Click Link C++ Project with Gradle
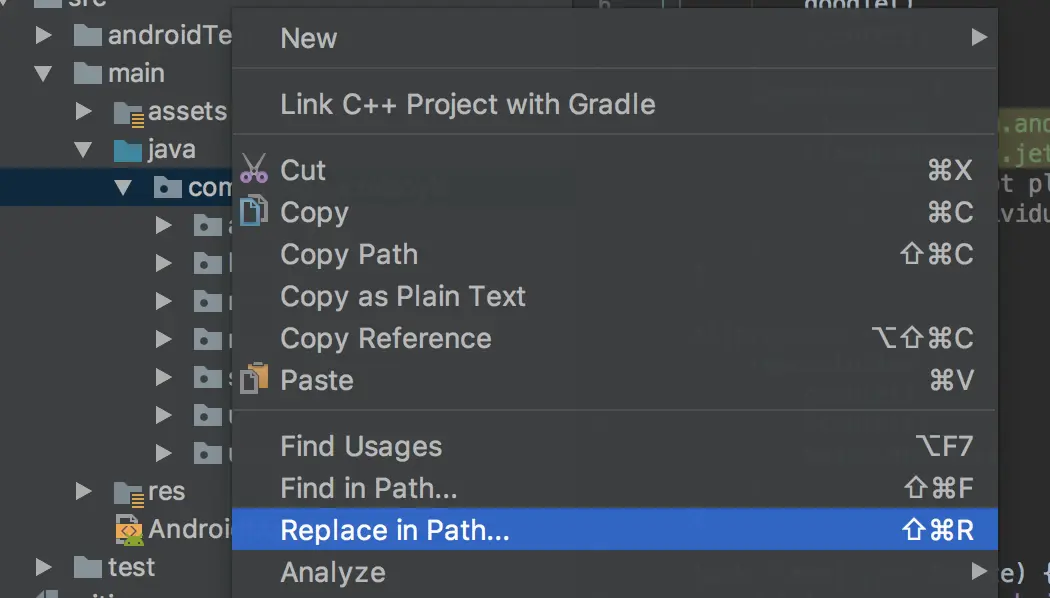 point(468,104)
